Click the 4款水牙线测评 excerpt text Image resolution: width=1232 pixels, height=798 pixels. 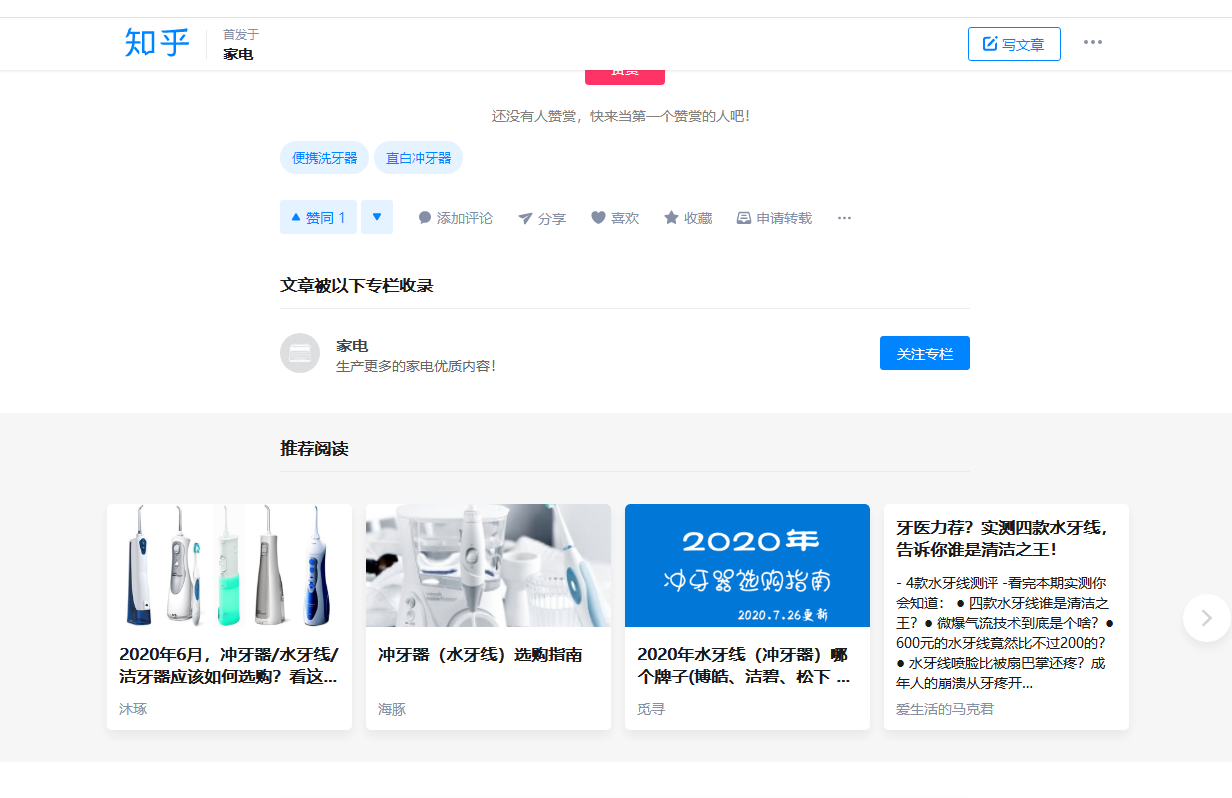click(1006, 633)
